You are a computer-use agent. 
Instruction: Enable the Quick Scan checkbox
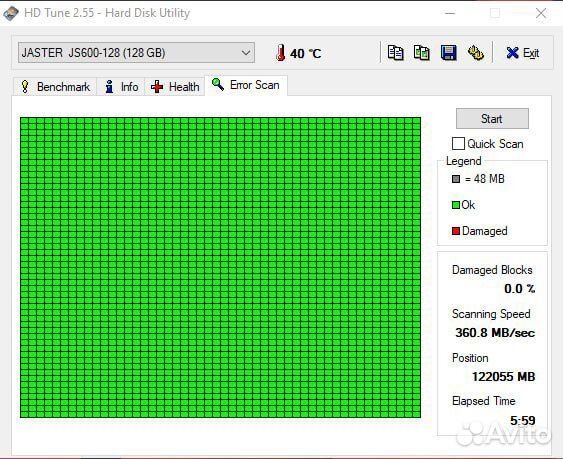458,144
